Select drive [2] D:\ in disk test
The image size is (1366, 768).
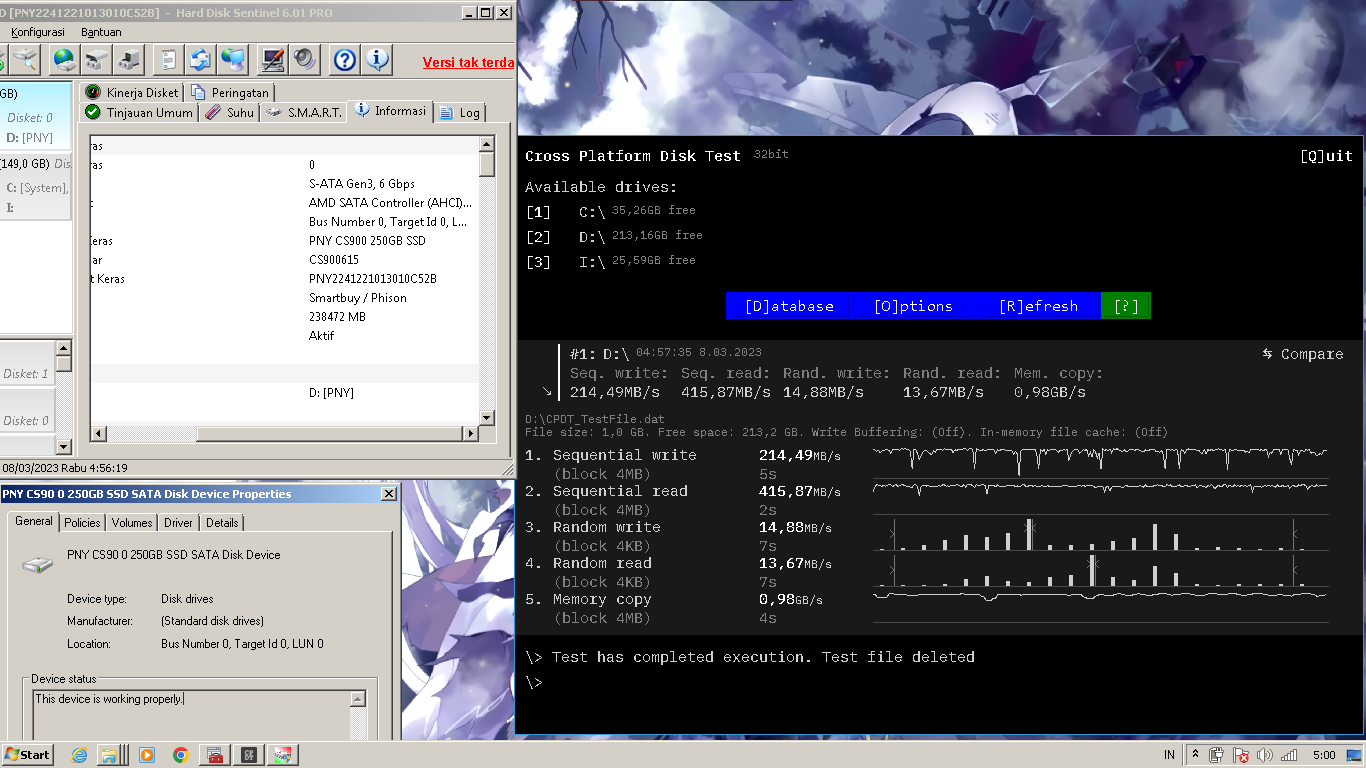point(614,237)
